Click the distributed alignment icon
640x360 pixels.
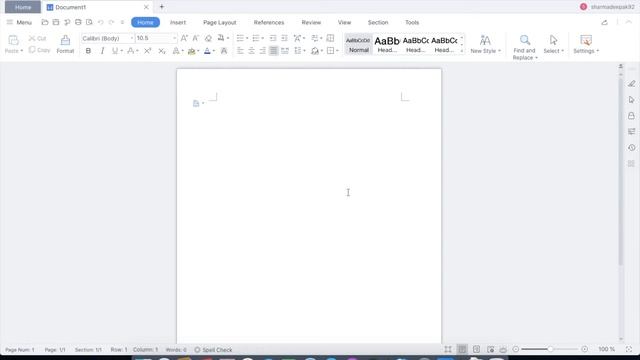[285, 51]
